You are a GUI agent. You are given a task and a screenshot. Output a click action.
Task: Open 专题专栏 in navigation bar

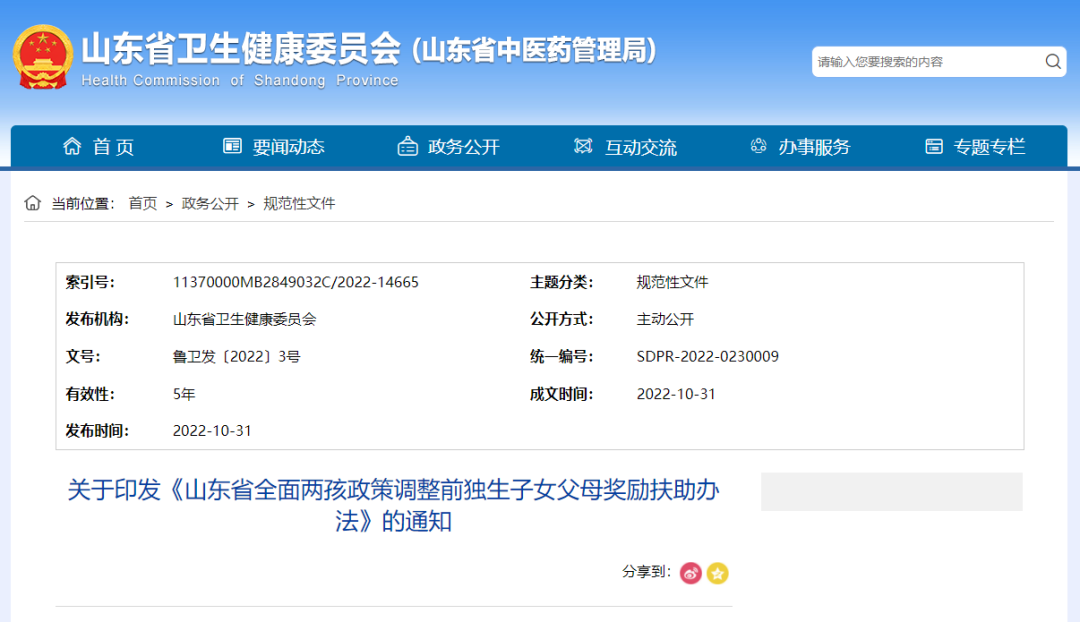pyautogui.click(x=989, y=147)
